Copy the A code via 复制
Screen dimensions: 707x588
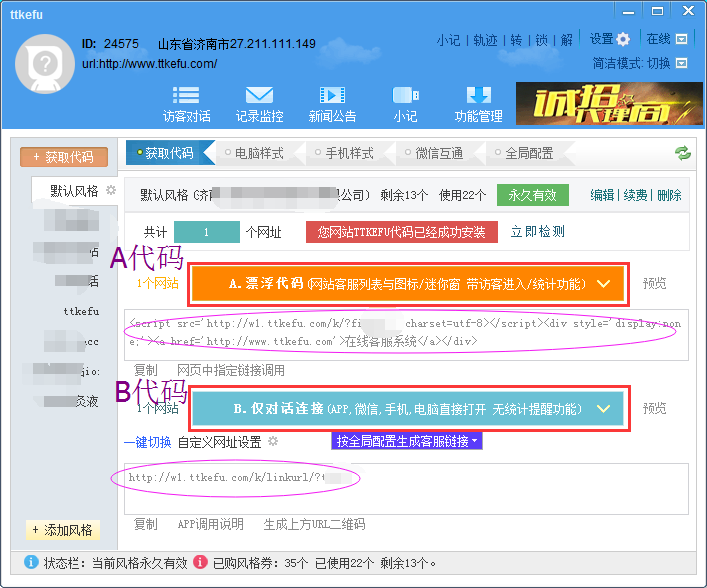click(146, 370)
